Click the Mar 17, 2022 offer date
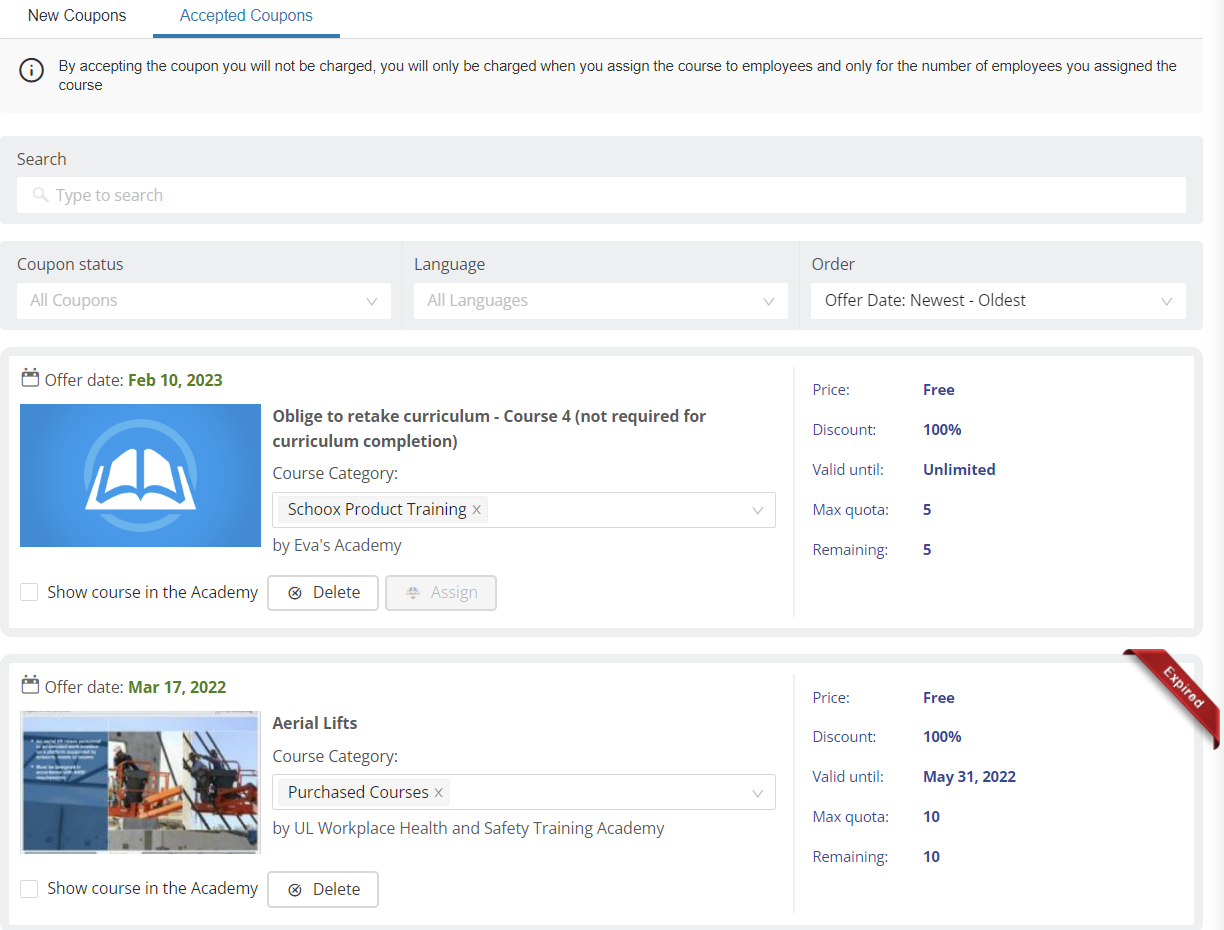The image size is (1224, 930). pos(177,687)
